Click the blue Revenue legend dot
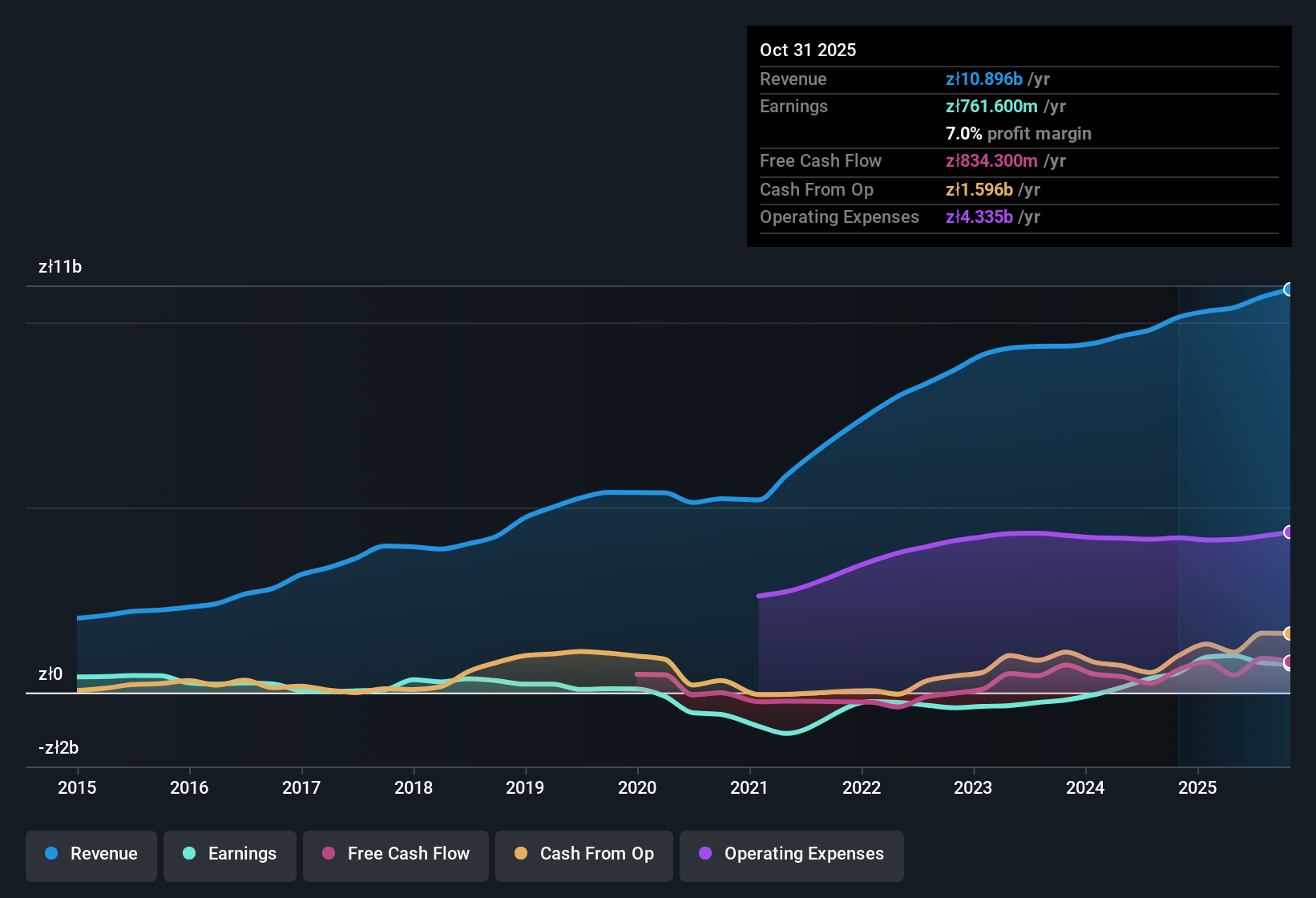The height and width of the screenshot is (898, 1316). 52,854
